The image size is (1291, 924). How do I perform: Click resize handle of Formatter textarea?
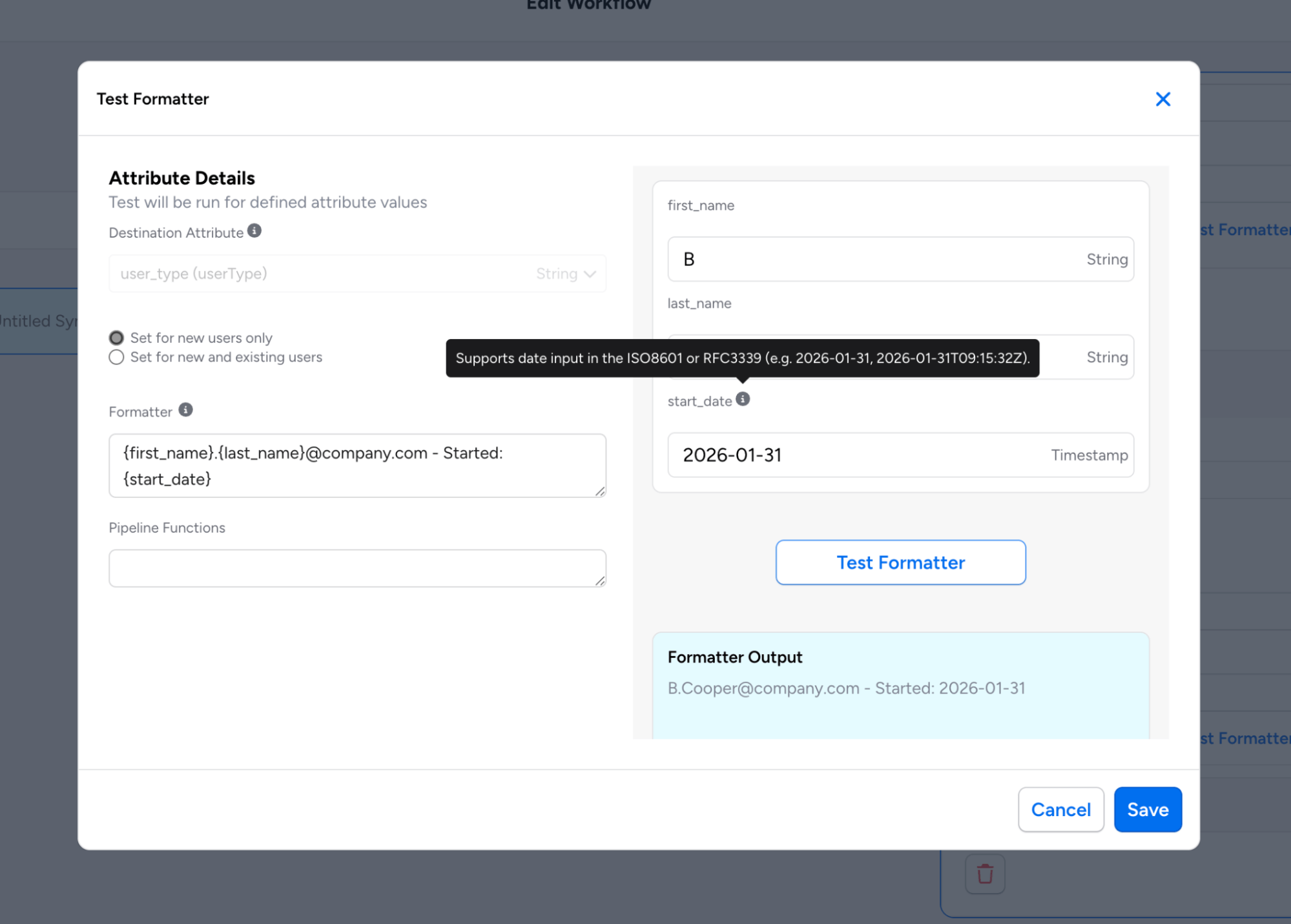(x=600, y=491)
